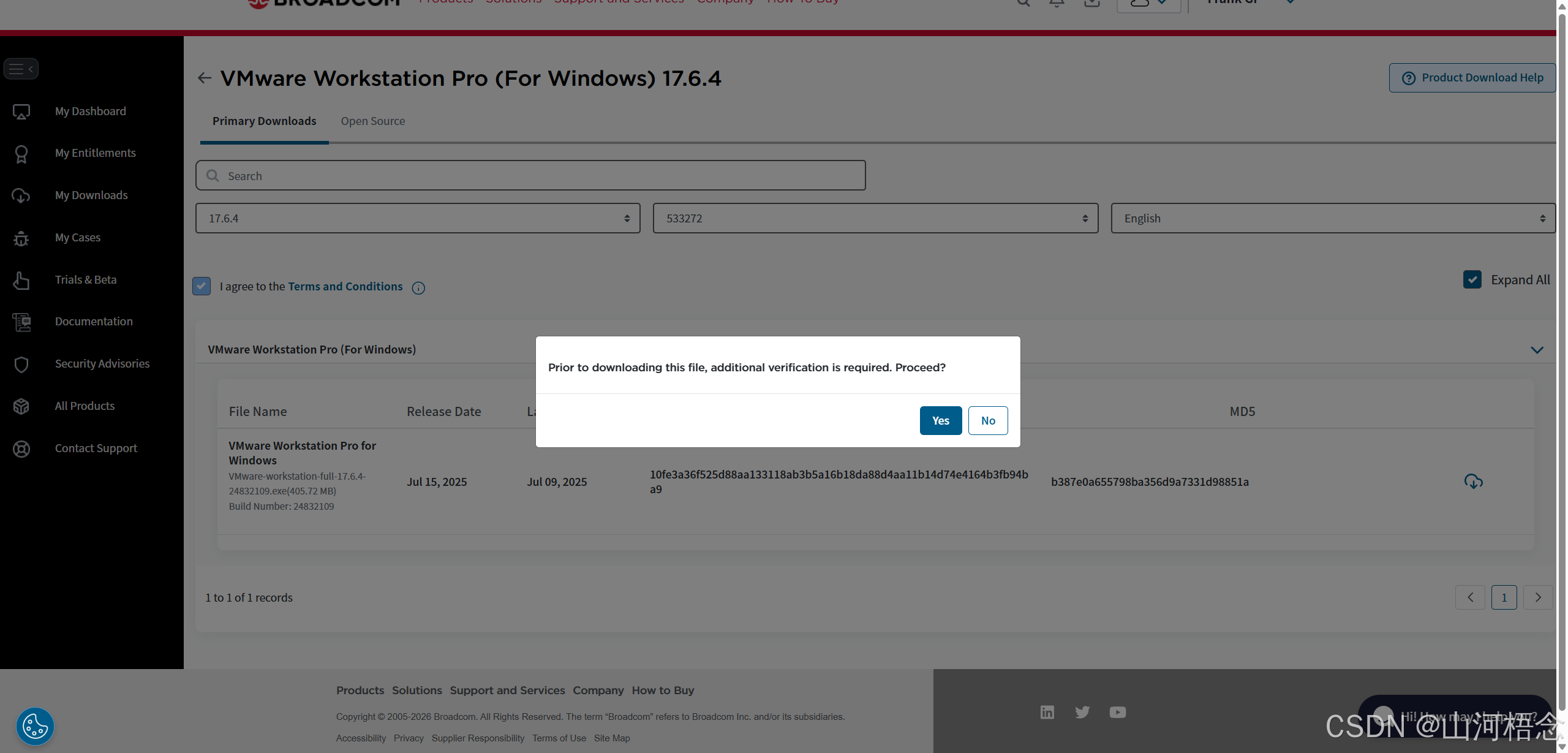Open My Dashboard from the sidebar icon
This screenshot has width=1568, height=753.
point(21,112)
